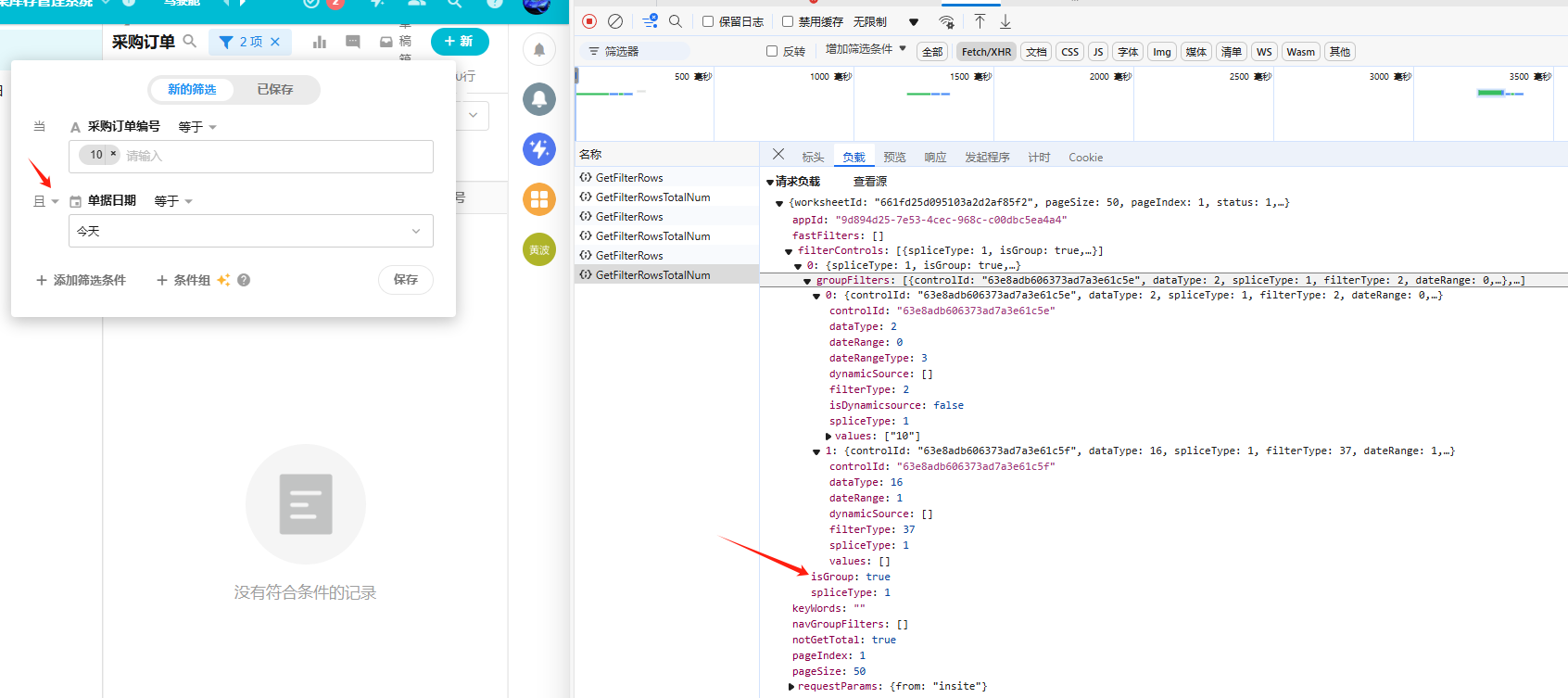The width and height of the screenshot is (1568, 698).
Task: Open the 今天 date value dropdown
Action: [250, 231]
